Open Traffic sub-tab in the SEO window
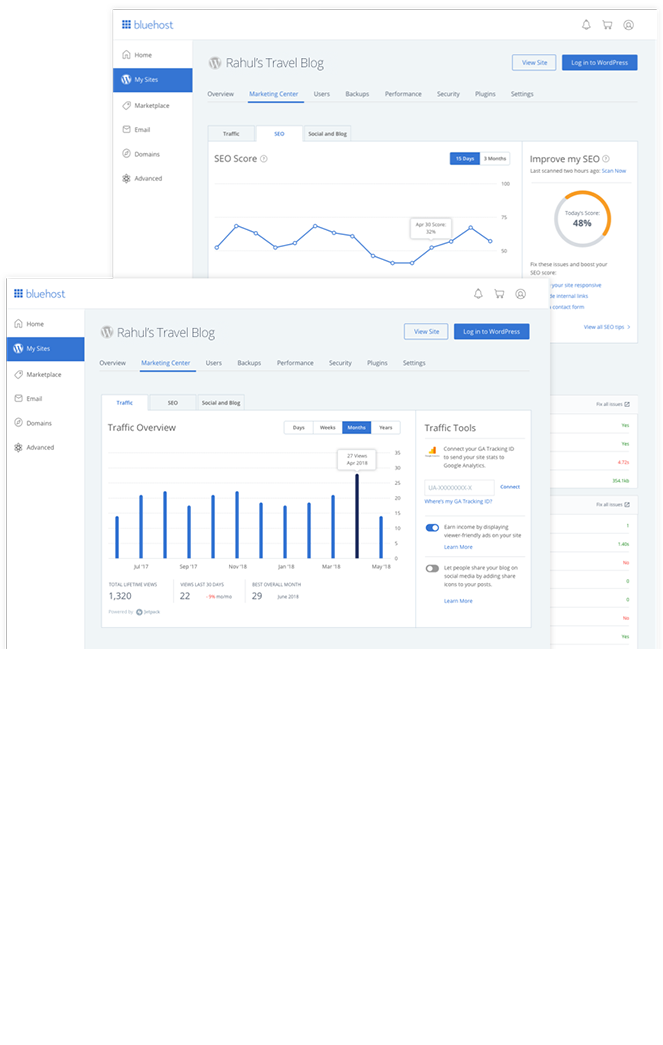663x1045 pixels. click(x=231, y=133)
